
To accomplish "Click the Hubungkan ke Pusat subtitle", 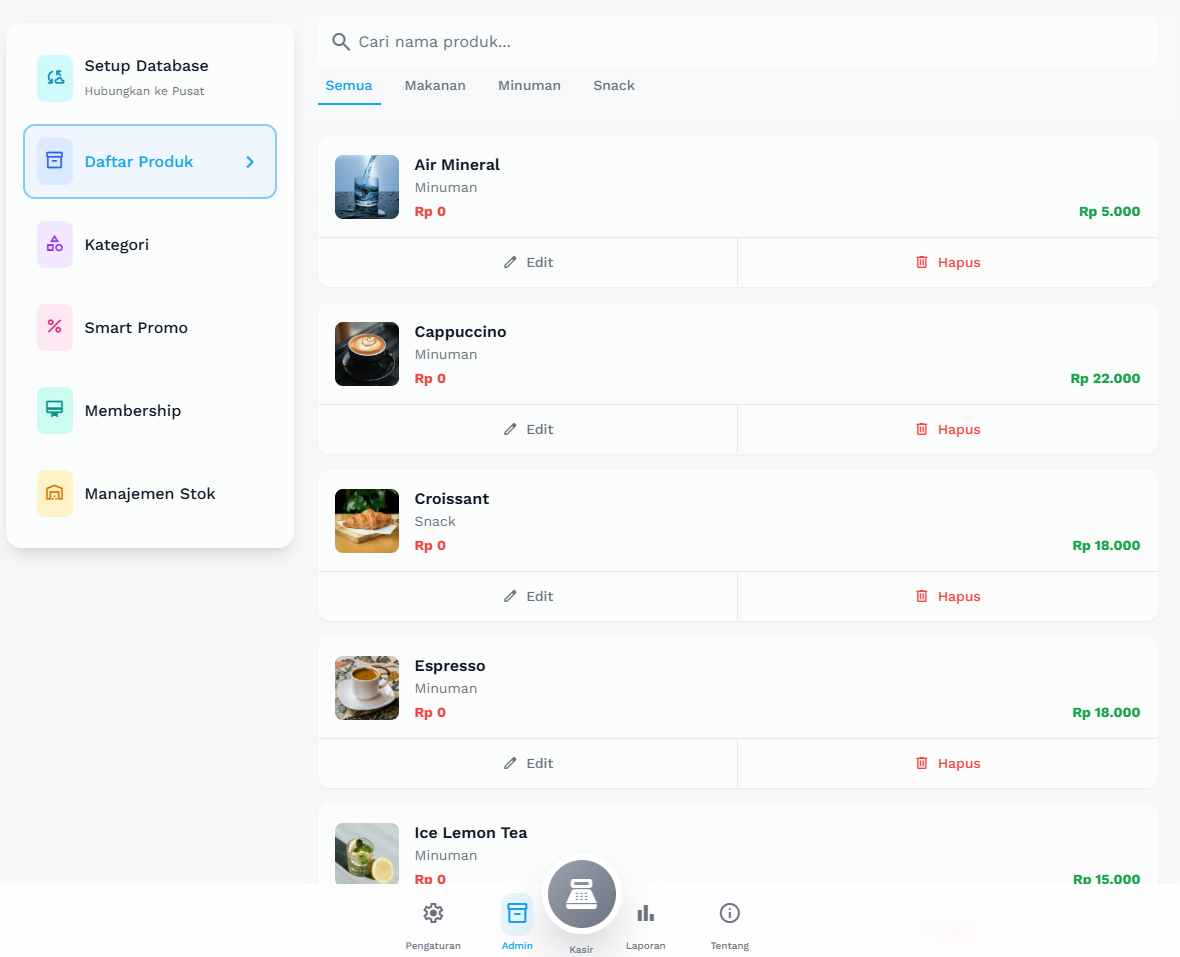I will [x=144, y=91].
